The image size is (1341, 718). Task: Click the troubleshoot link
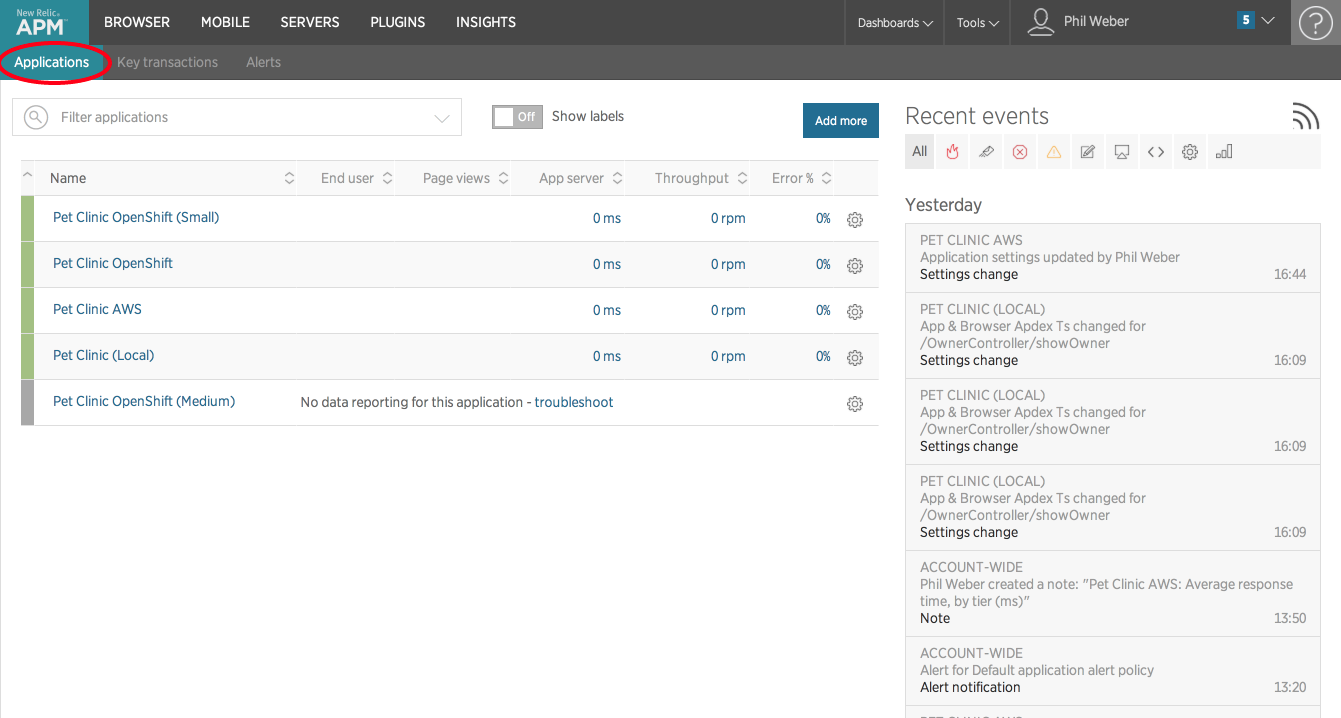[574, 402]
